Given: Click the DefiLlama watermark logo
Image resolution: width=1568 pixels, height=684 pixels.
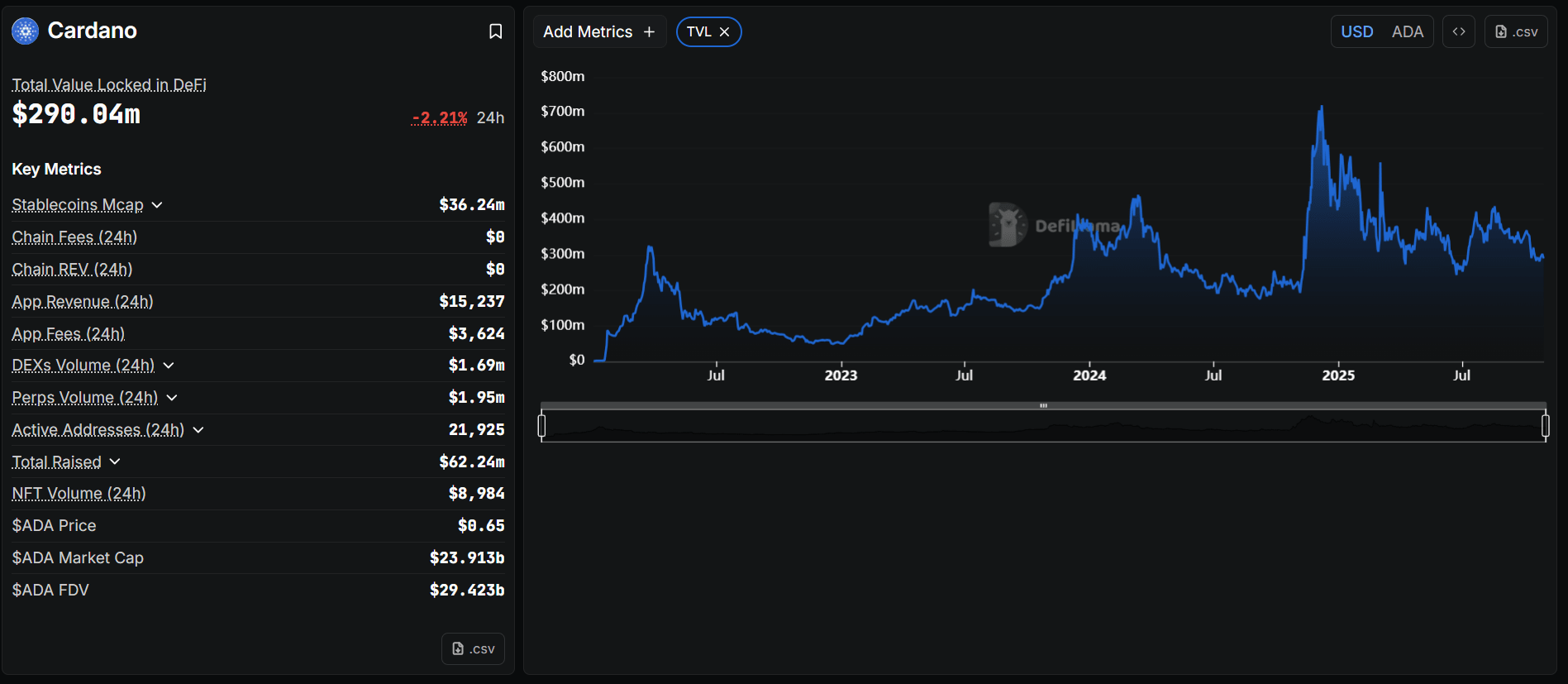Looking at the screenshot, I should (x=1008, y=225).
